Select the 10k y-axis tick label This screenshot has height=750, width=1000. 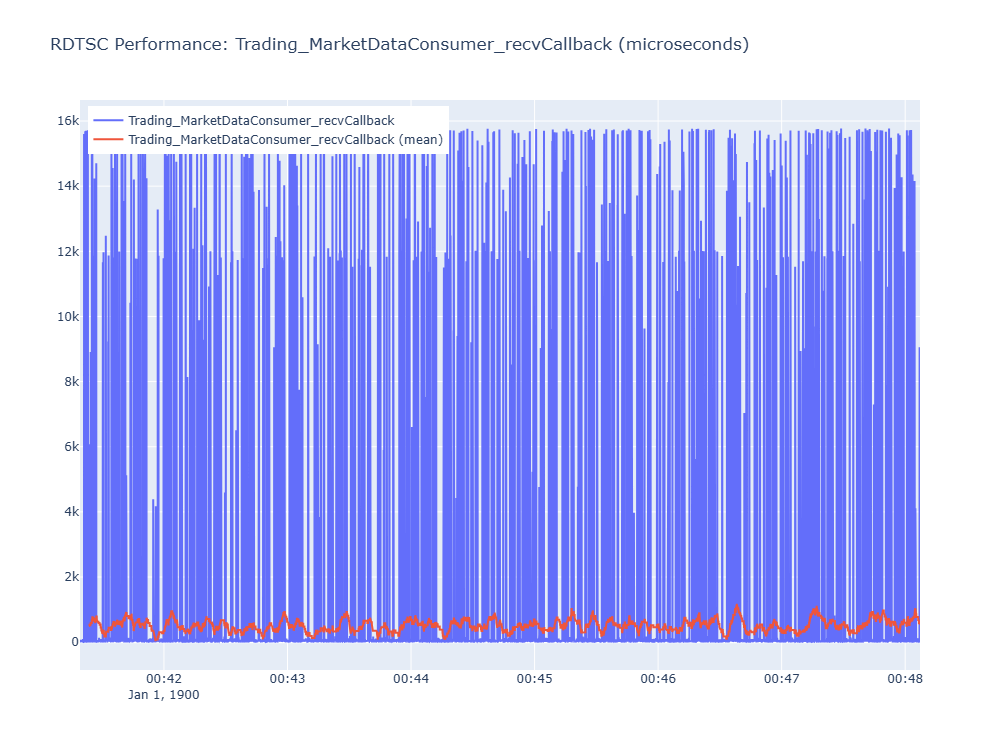(68, 316)
